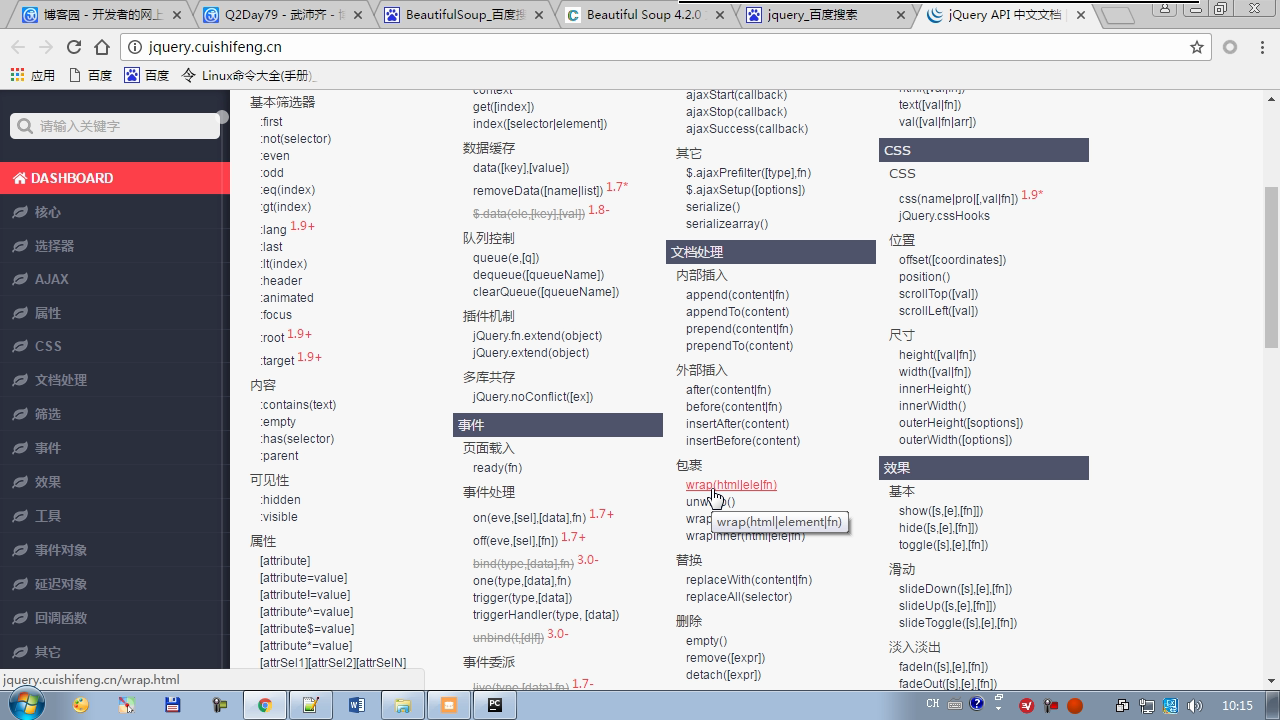The width and height of the screenshot is (1280, 720).
Task: Open the wrap(html|ele|fn) link
Action: pos(731,485)
